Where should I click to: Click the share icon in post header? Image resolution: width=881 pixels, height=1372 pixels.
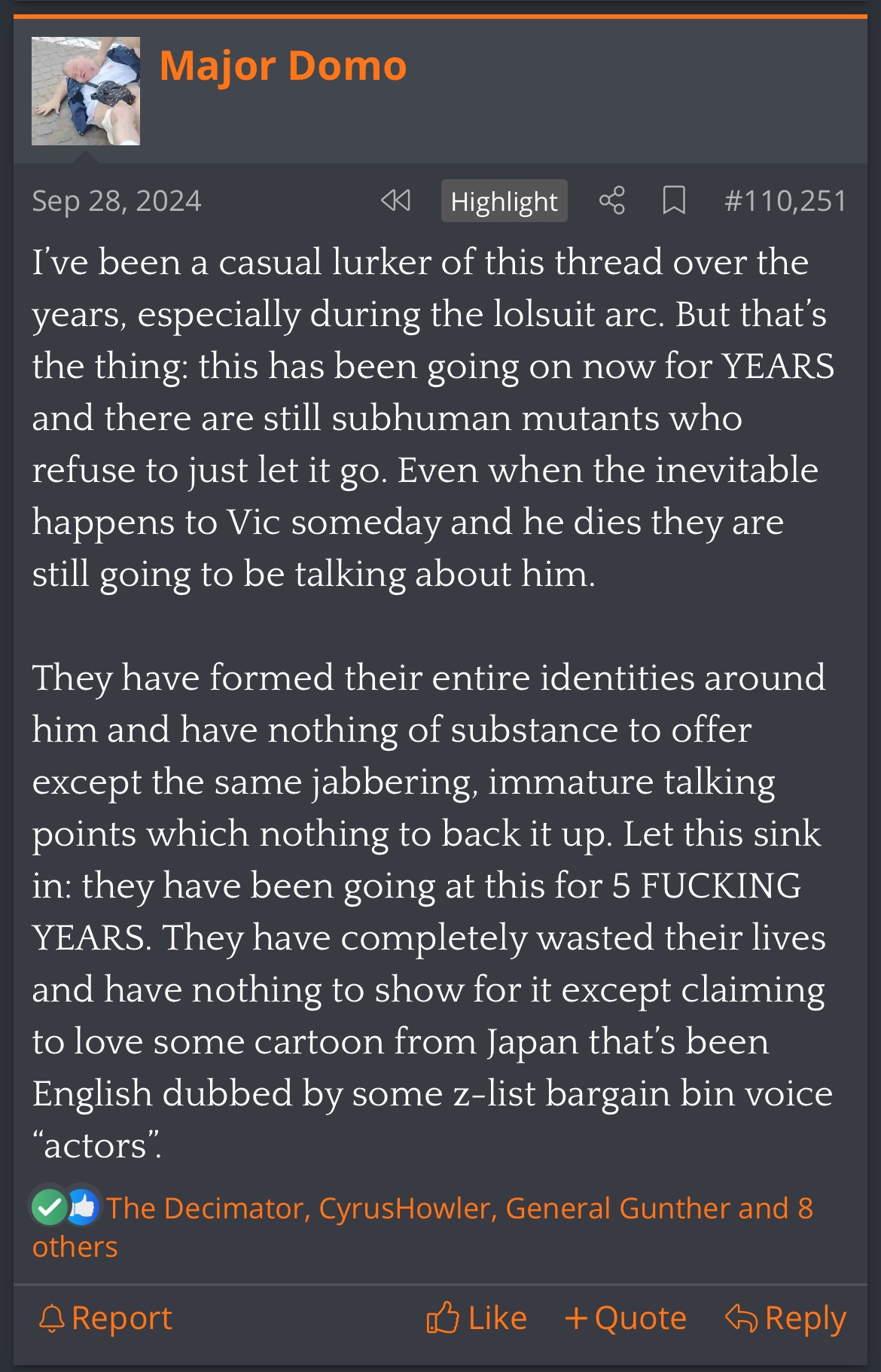[x=611, y=200]
